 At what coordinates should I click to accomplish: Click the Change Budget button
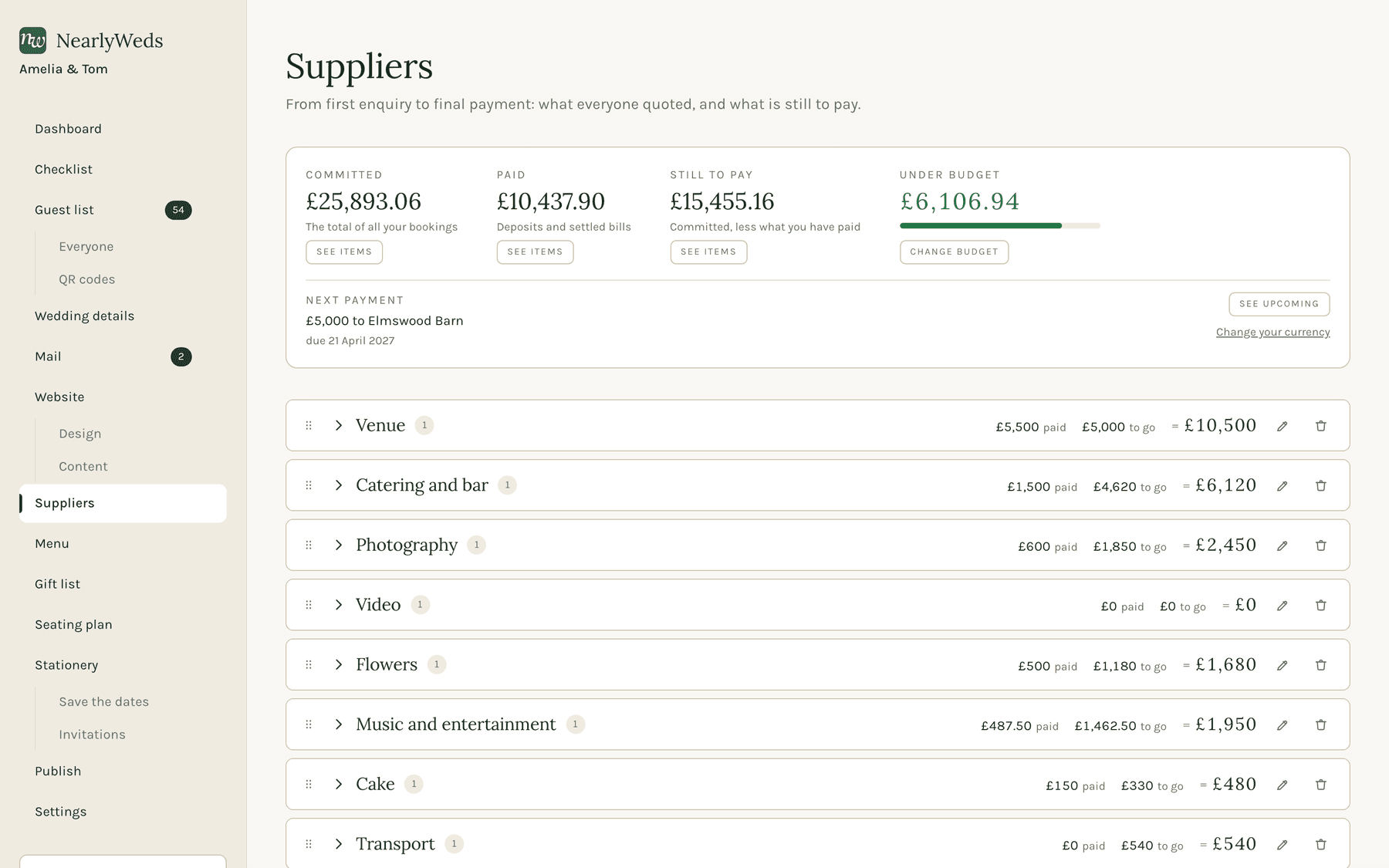pyautogui.click(x=954, y=252)
